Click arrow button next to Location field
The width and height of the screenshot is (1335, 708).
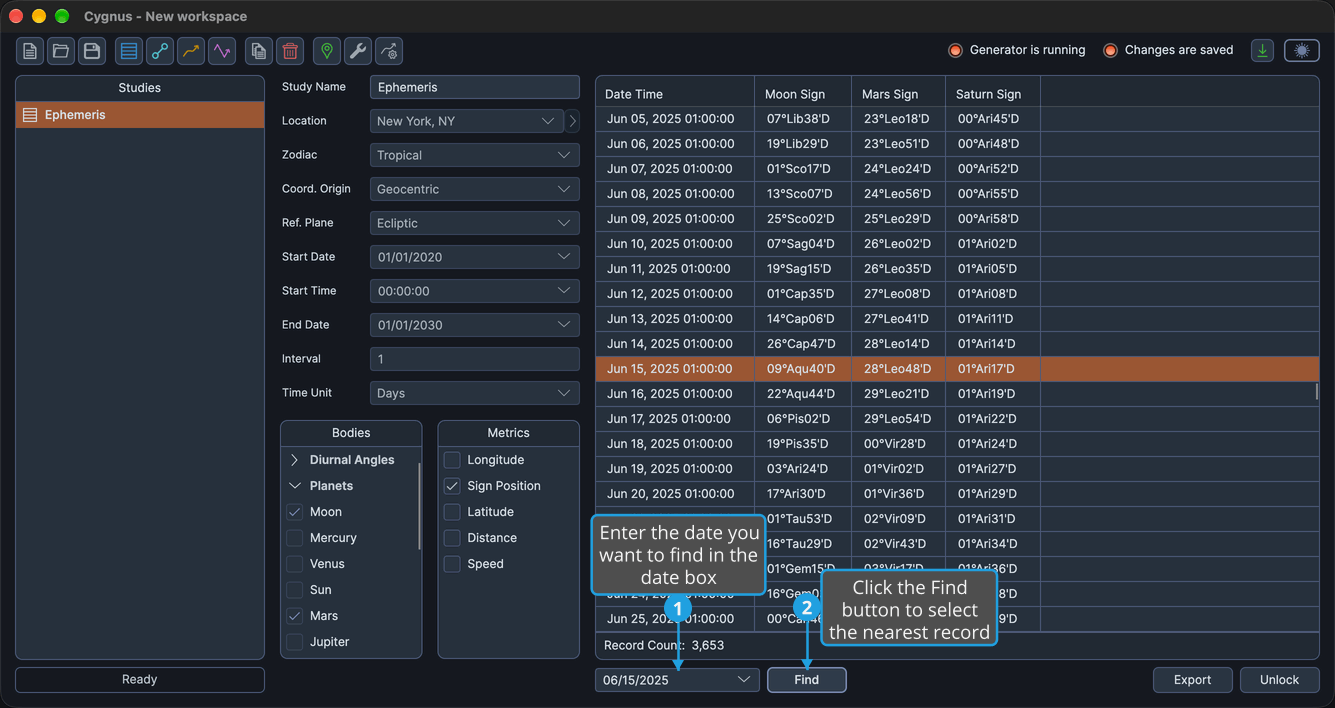(573, 121)
